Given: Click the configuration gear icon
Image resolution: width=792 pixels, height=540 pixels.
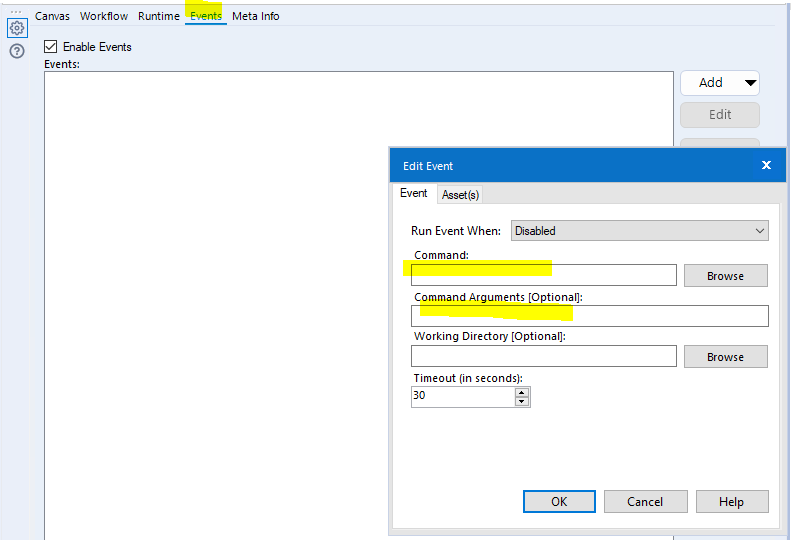Looking at the screenshot, I should (x=17, y=28).
